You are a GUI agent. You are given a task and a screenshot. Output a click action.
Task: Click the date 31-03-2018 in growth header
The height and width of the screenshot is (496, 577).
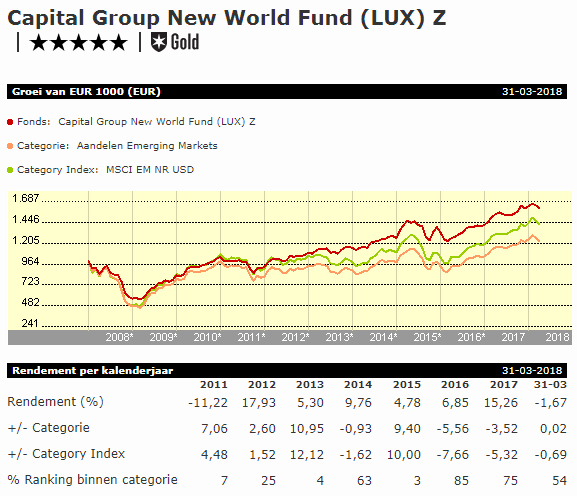(532, 92)
